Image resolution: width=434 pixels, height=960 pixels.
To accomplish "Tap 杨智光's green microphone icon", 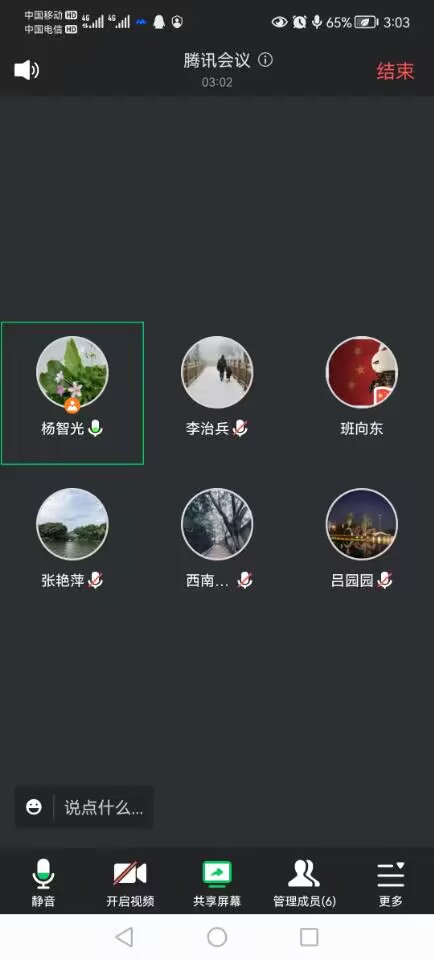I will (95, 429).
